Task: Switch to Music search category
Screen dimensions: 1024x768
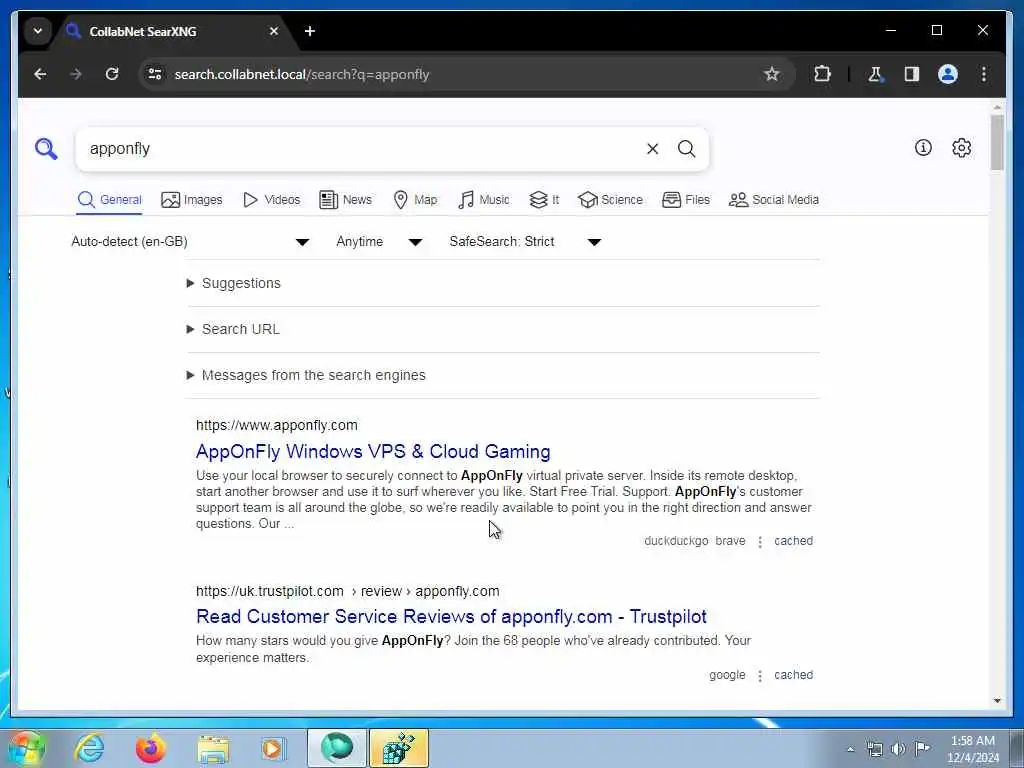Action: point(484,200)
